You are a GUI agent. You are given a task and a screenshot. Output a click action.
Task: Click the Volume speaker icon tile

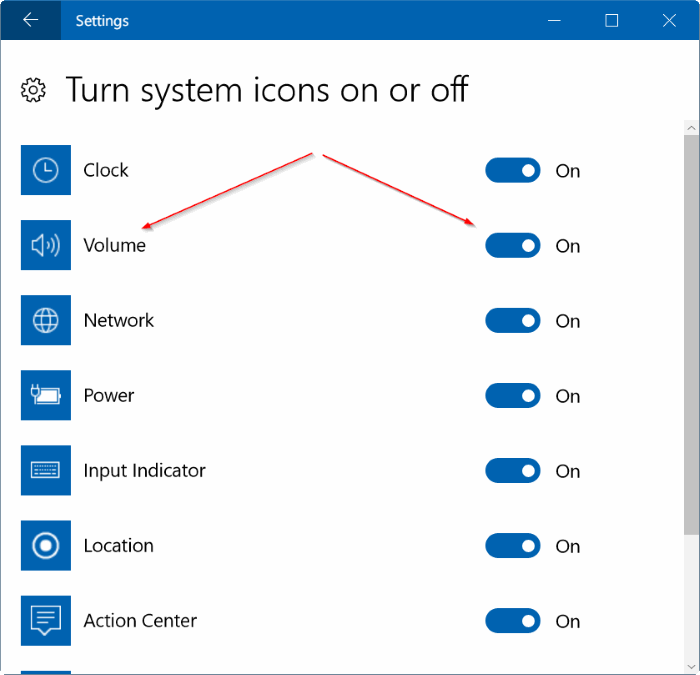pyautogui.click(x=46, y=245)
